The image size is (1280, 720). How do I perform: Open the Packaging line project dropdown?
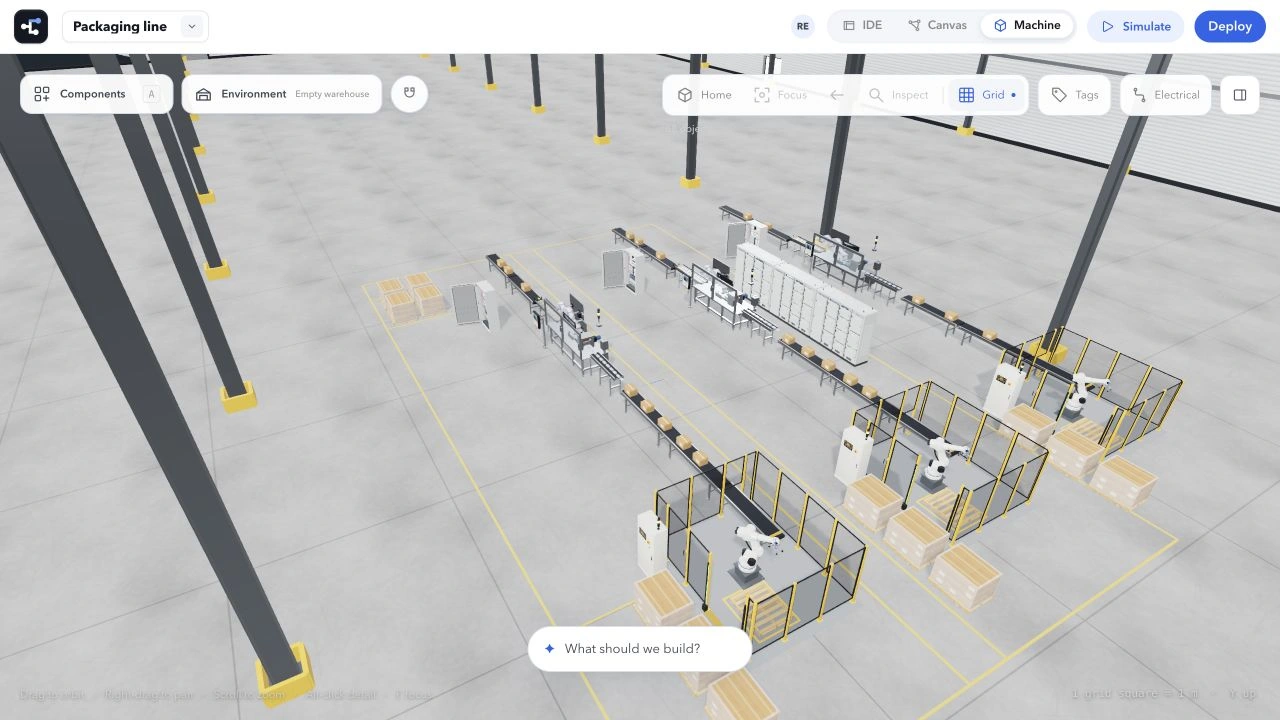click(135, 27)
